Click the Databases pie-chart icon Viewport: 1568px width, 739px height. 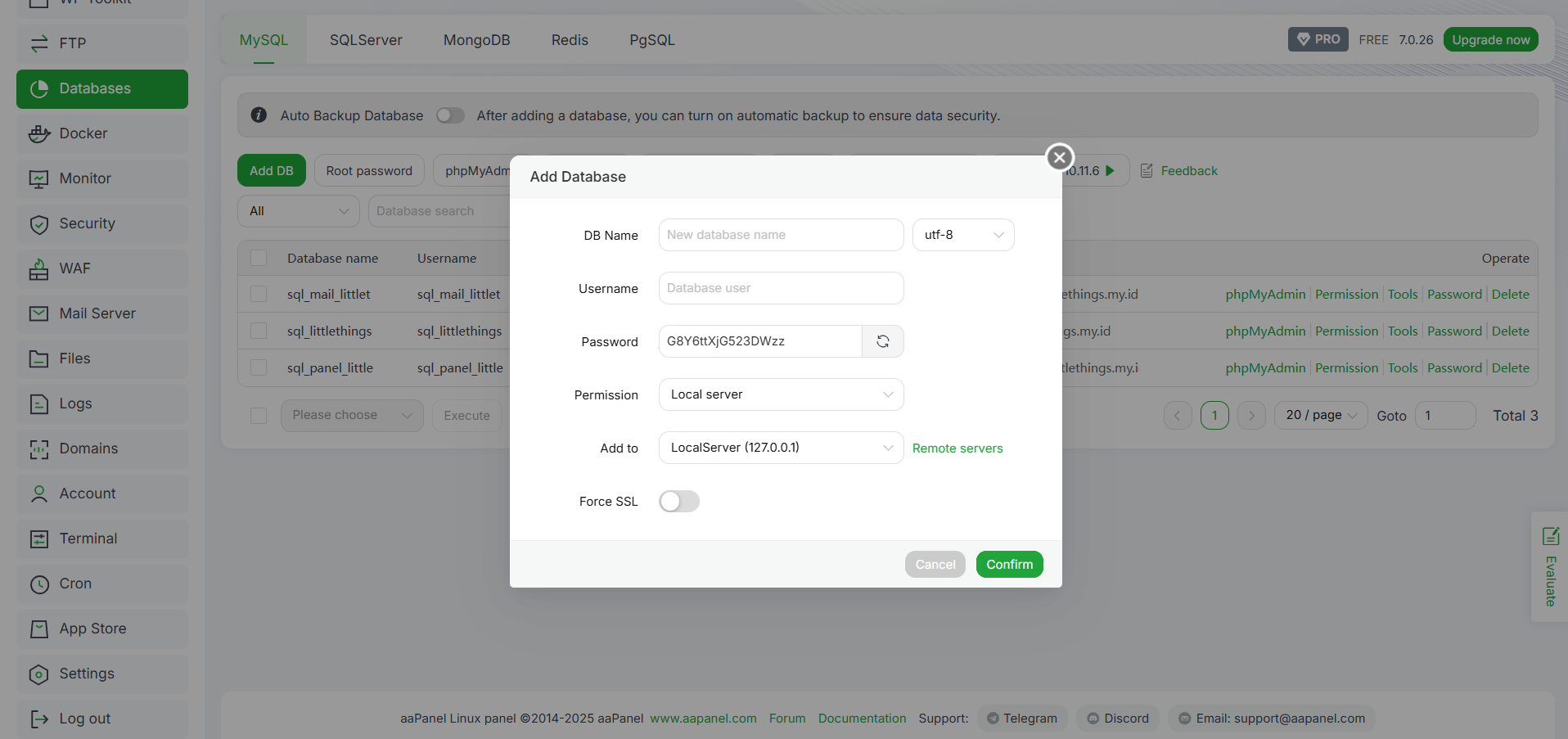click(x=38, y=88)
